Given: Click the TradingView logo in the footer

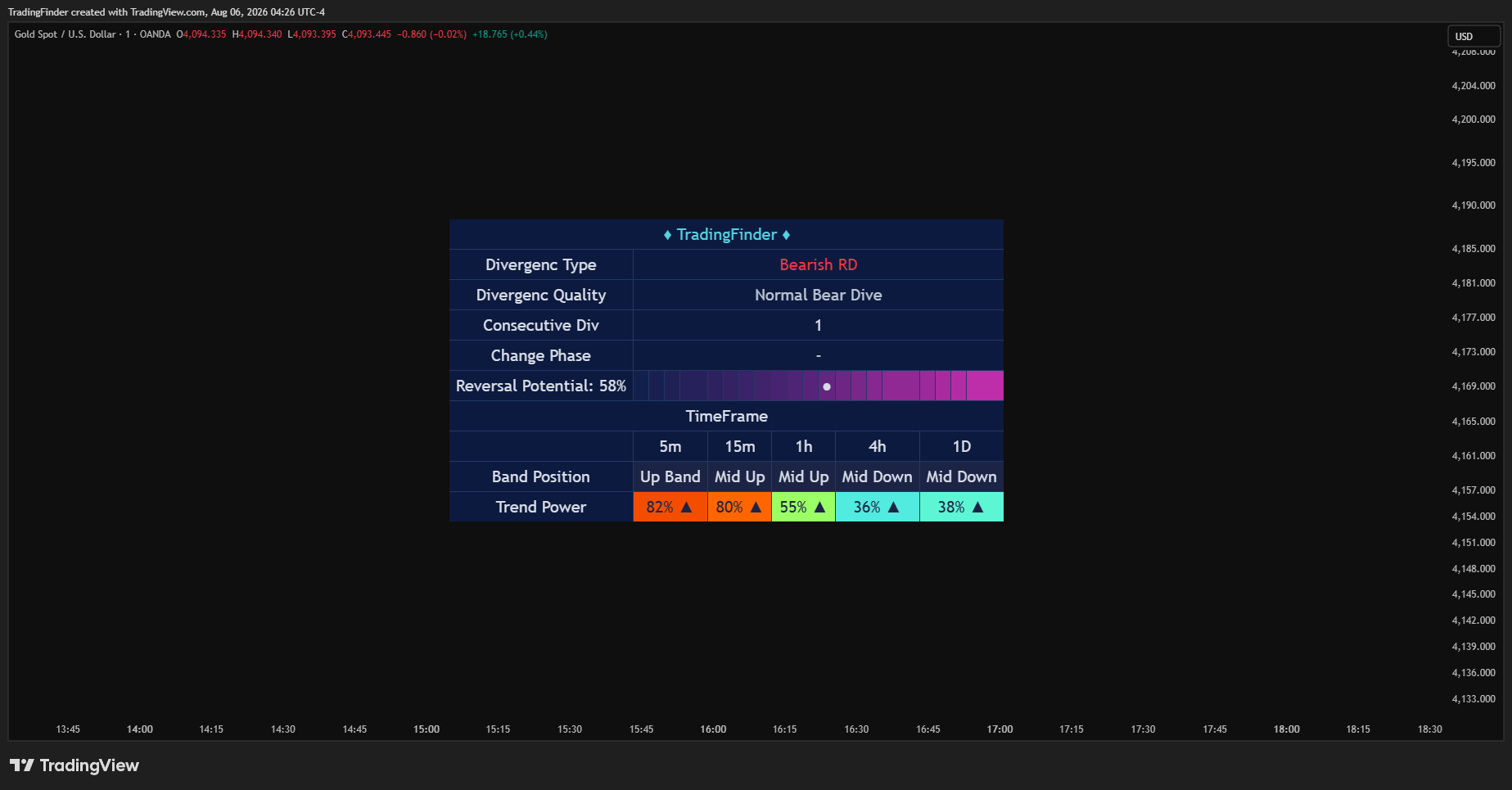Looking at the screenshot, I should 74,765.
